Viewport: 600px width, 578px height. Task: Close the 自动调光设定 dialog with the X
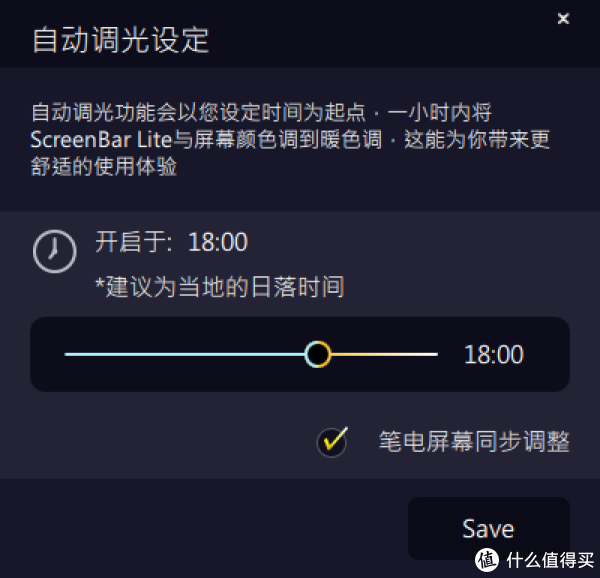pyautogui.click(x=563, y=18)
